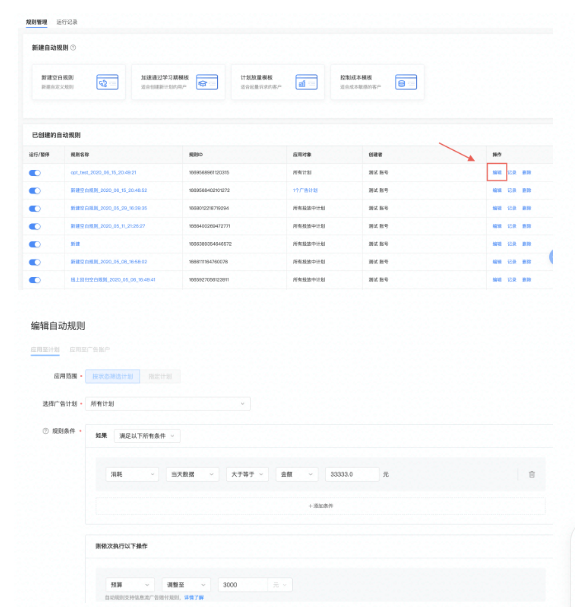Viewport: 584px width, 613px height.
Task: Open the opt_test_2020_06_15_20:49:21 rule name link
Action: pos(103,172)
